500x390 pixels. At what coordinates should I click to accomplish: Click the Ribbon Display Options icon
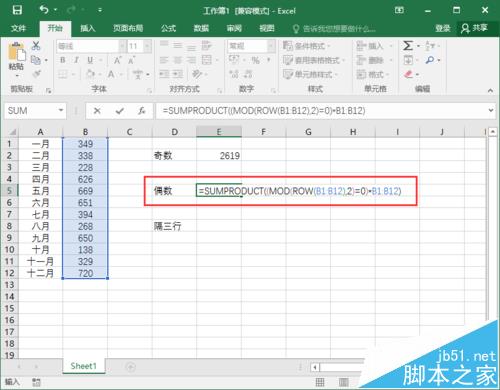pyautogui.click(x=399, y=10)
